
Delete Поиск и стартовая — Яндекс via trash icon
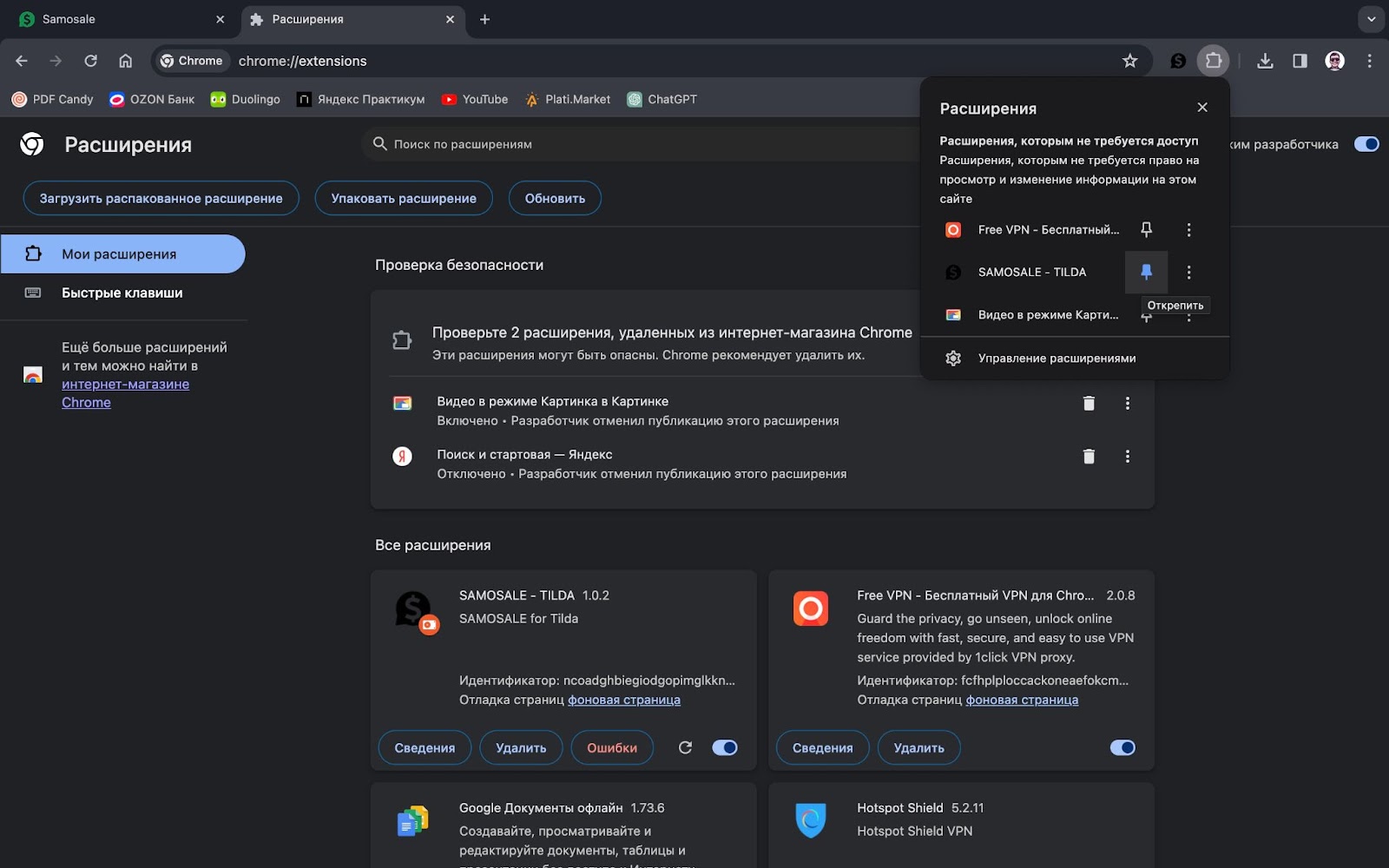pyautogui.click(x=1089, y=456)
